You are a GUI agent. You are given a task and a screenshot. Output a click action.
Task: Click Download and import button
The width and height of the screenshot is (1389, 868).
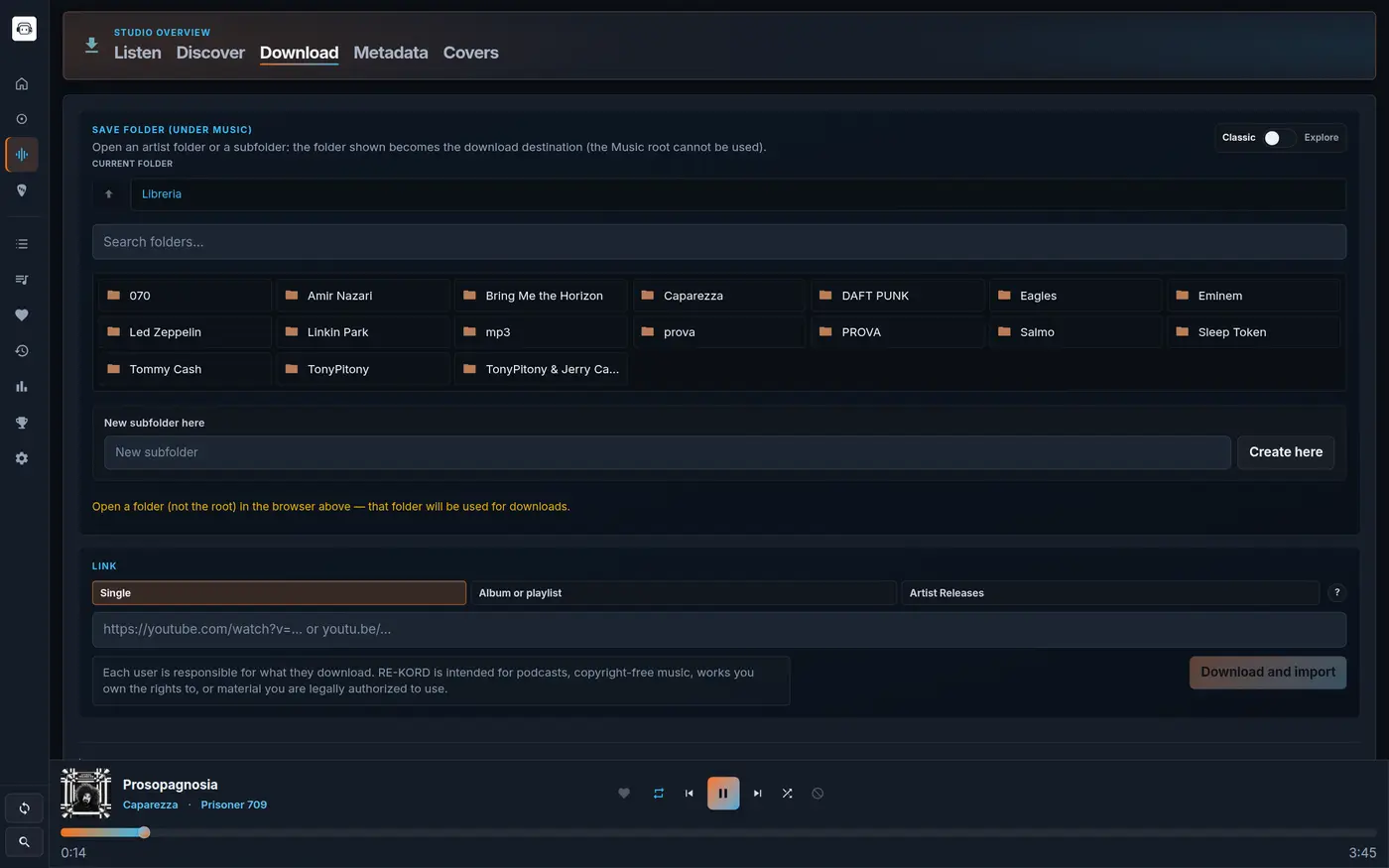pyautogui.click(x=1268, y=673)
